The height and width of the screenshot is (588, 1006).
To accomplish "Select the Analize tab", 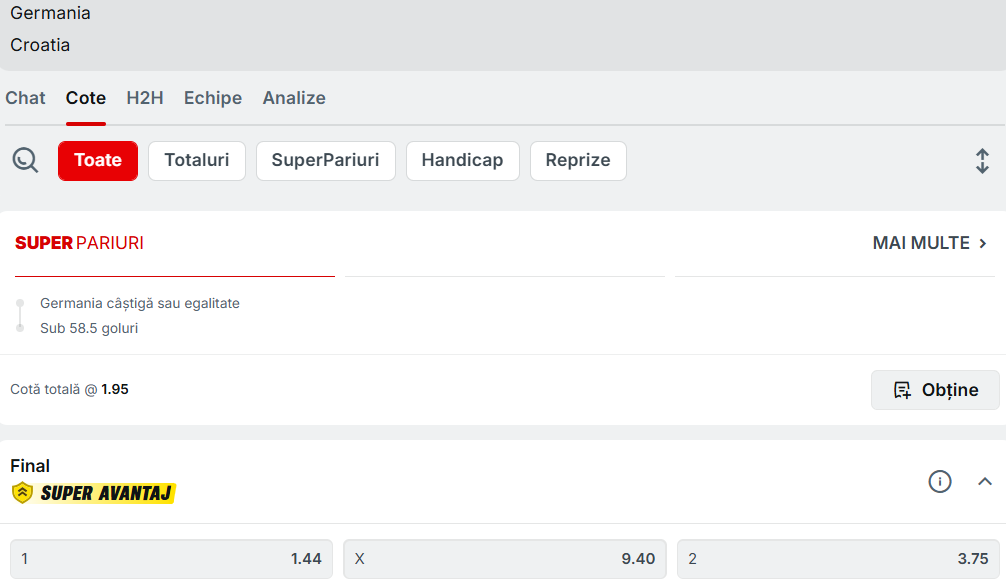I will point(294,98).
